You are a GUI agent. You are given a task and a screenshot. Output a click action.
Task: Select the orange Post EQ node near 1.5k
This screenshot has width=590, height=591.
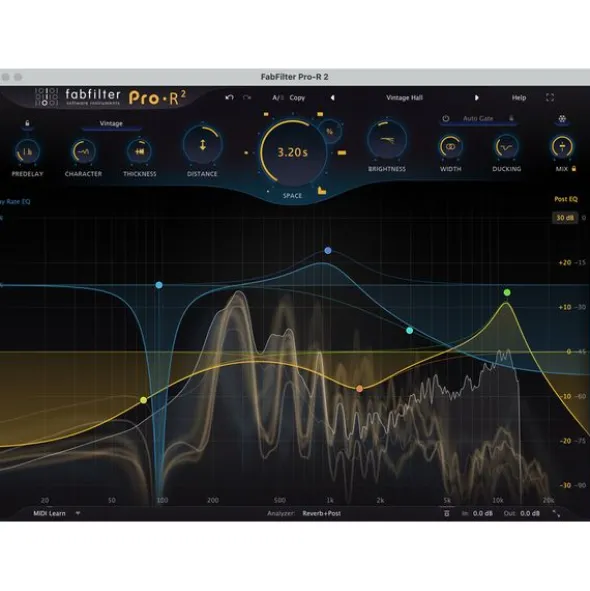point(359,388)
